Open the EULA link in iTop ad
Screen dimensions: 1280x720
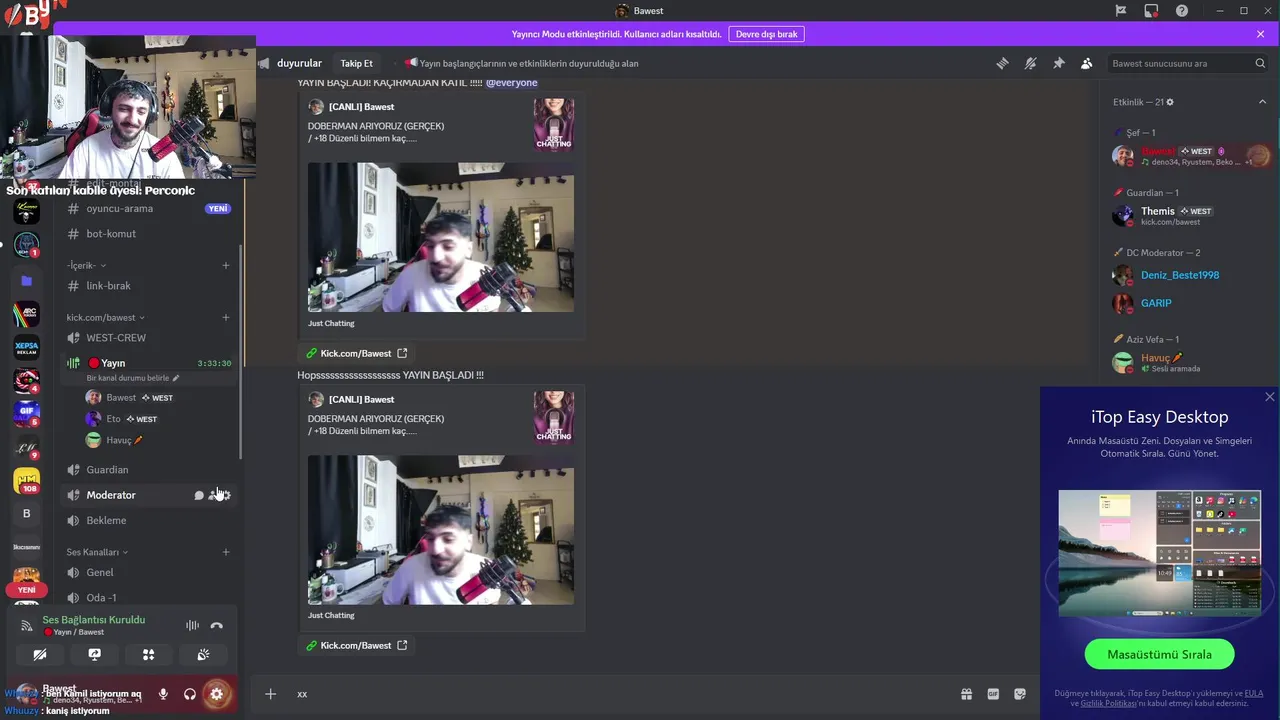click(1254, 693)
